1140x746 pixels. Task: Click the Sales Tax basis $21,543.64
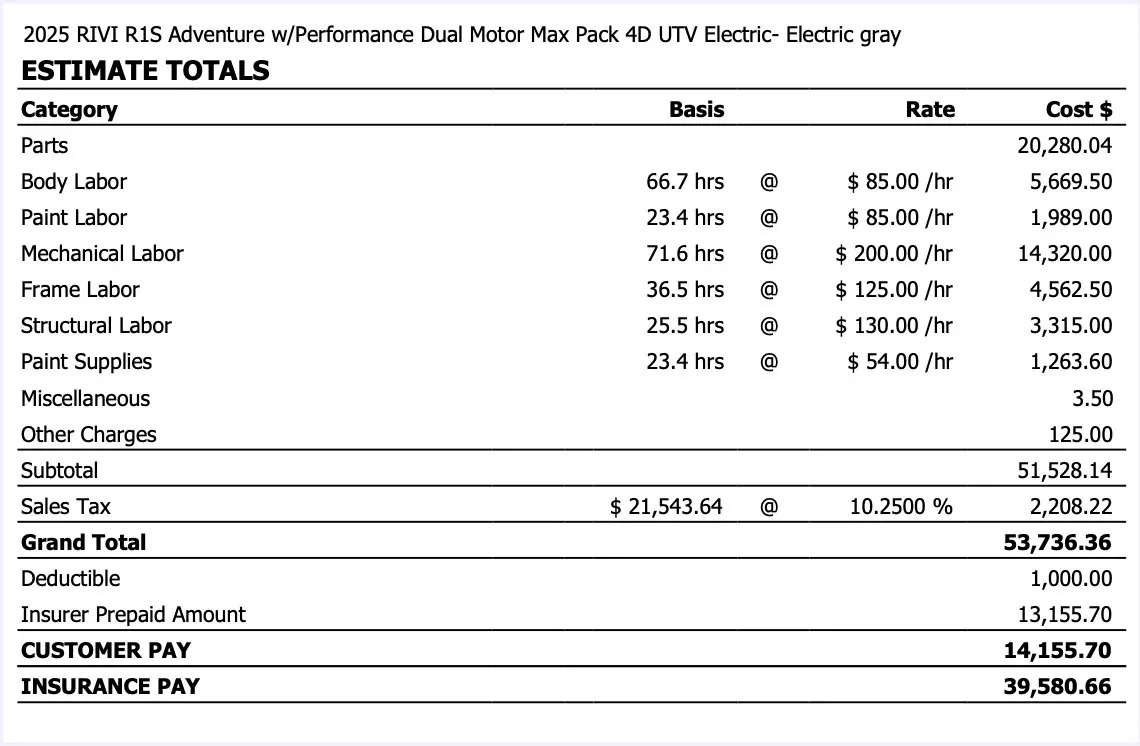(666, 506)
